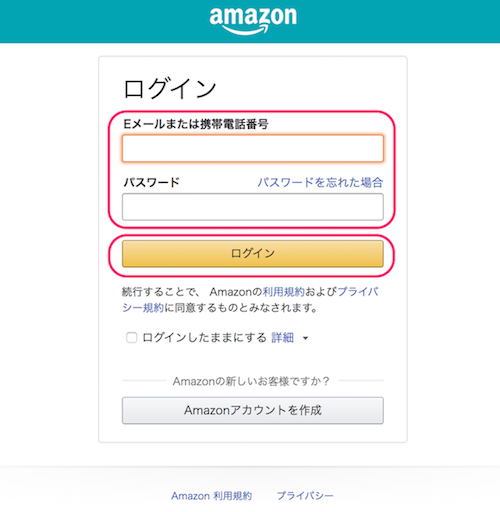Click the Amazon logo in the header

point(253,21)
